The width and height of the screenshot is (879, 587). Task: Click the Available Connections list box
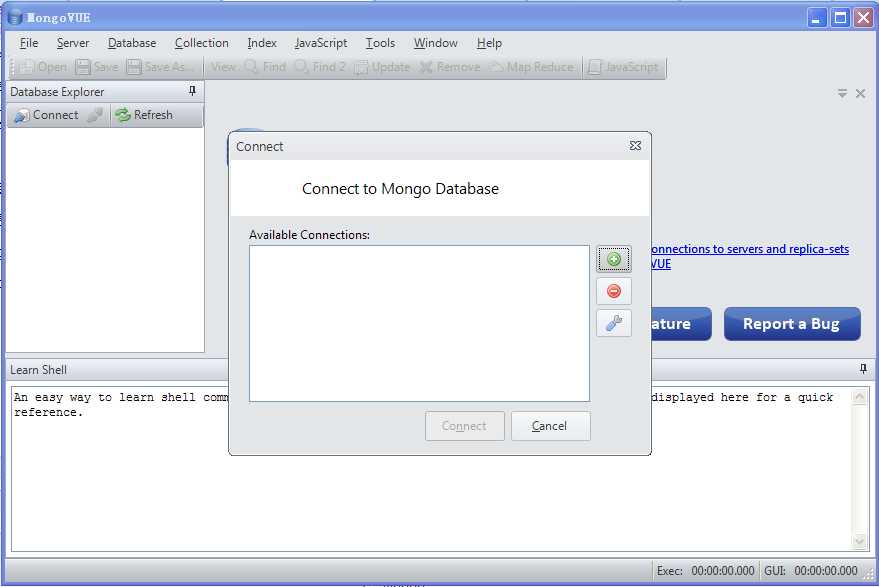tap(419, 323)
